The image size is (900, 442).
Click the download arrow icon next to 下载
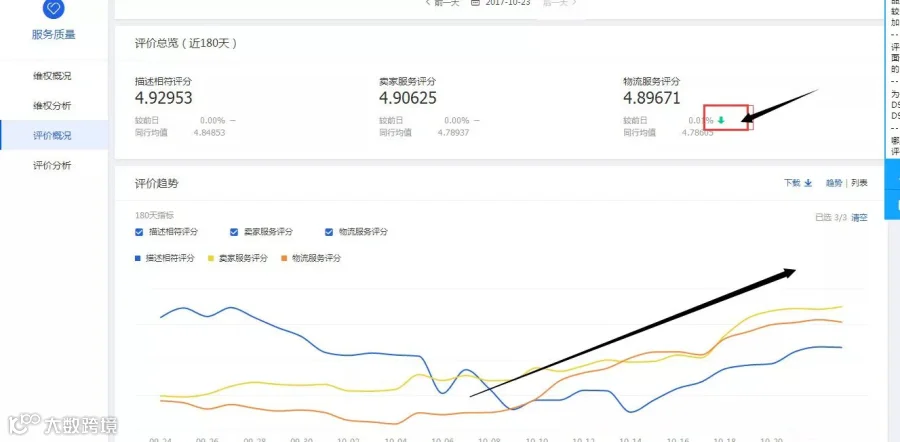coord(808,183)
